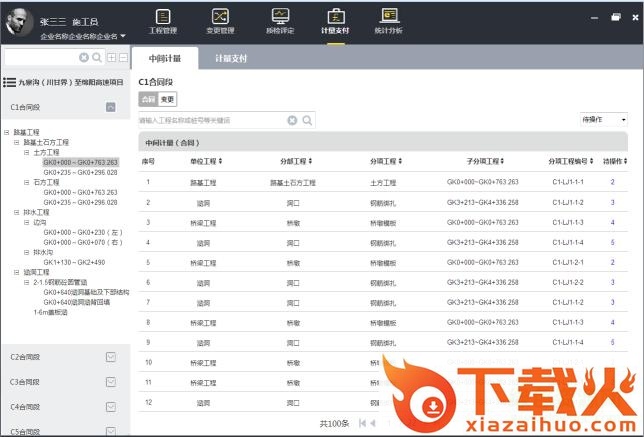
Task: Click the search magnifier in the left sidebar
Action: pyautogui.click(x=97, y=58)
